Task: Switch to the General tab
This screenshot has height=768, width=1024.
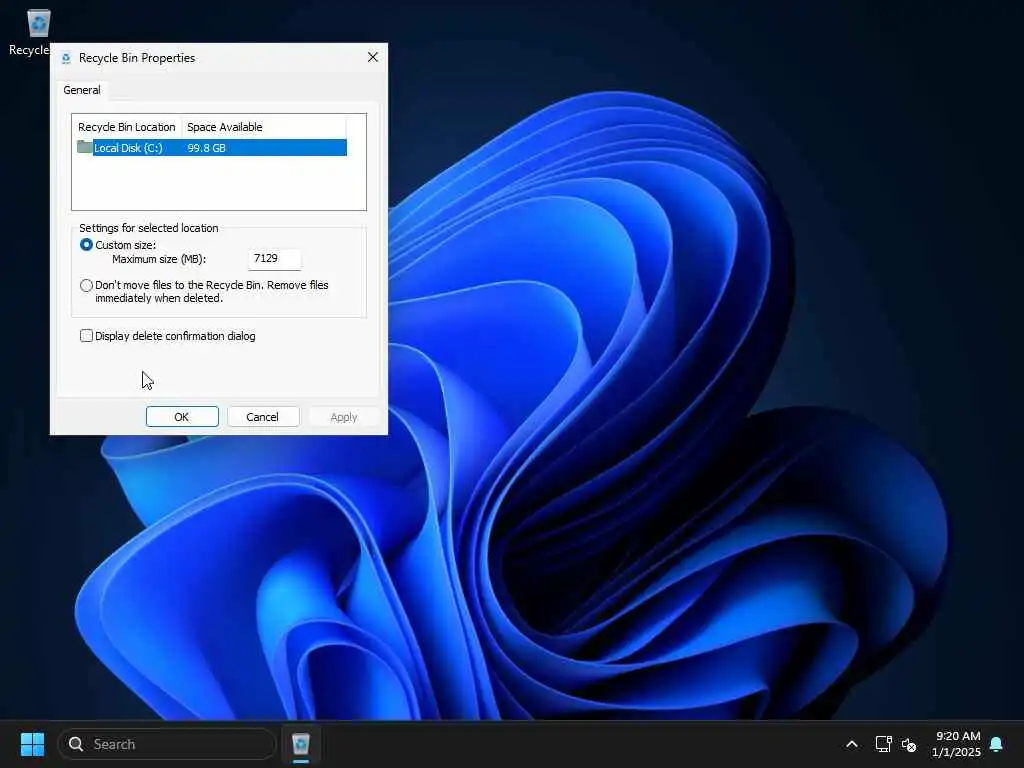Action: coord(82,90)
